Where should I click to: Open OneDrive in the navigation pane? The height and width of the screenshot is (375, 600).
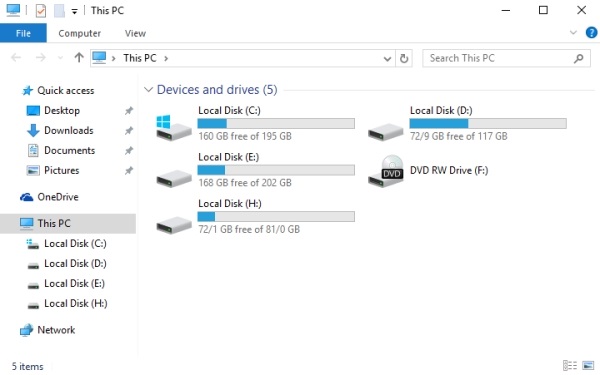click(58, 197)
